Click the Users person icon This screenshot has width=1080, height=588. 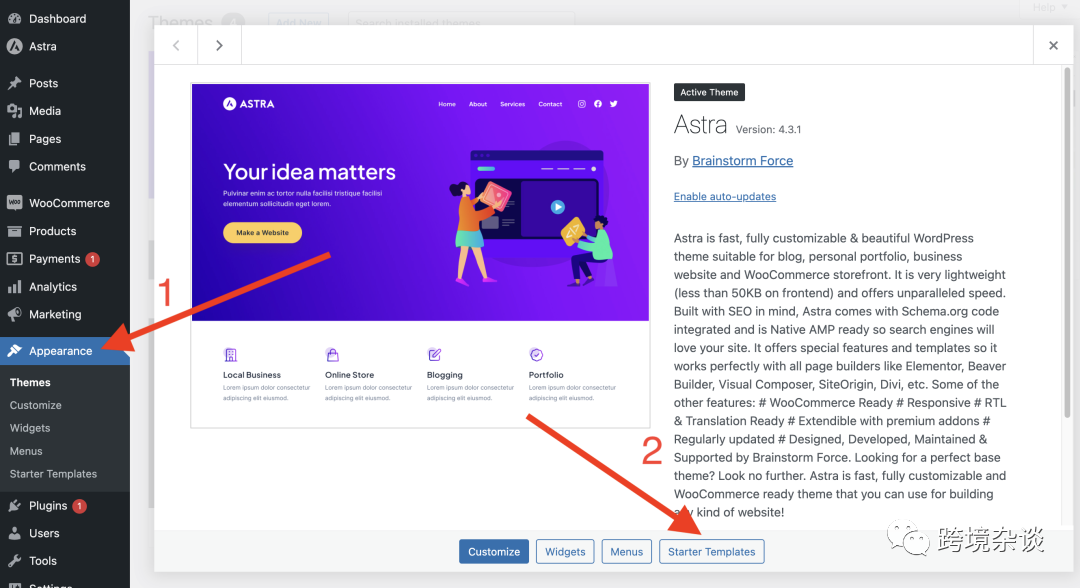[14, 534]
